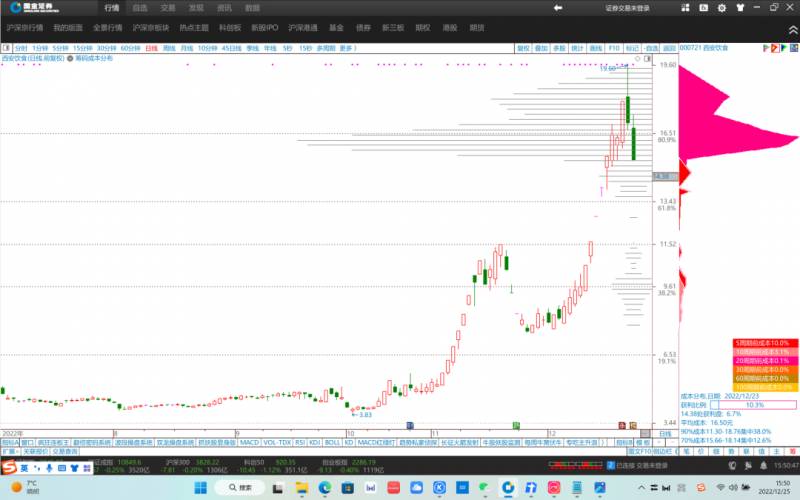Click the 画线 draw-line toolbar button
This screenshot has height=500, width=800.
[x=596, y=48]
